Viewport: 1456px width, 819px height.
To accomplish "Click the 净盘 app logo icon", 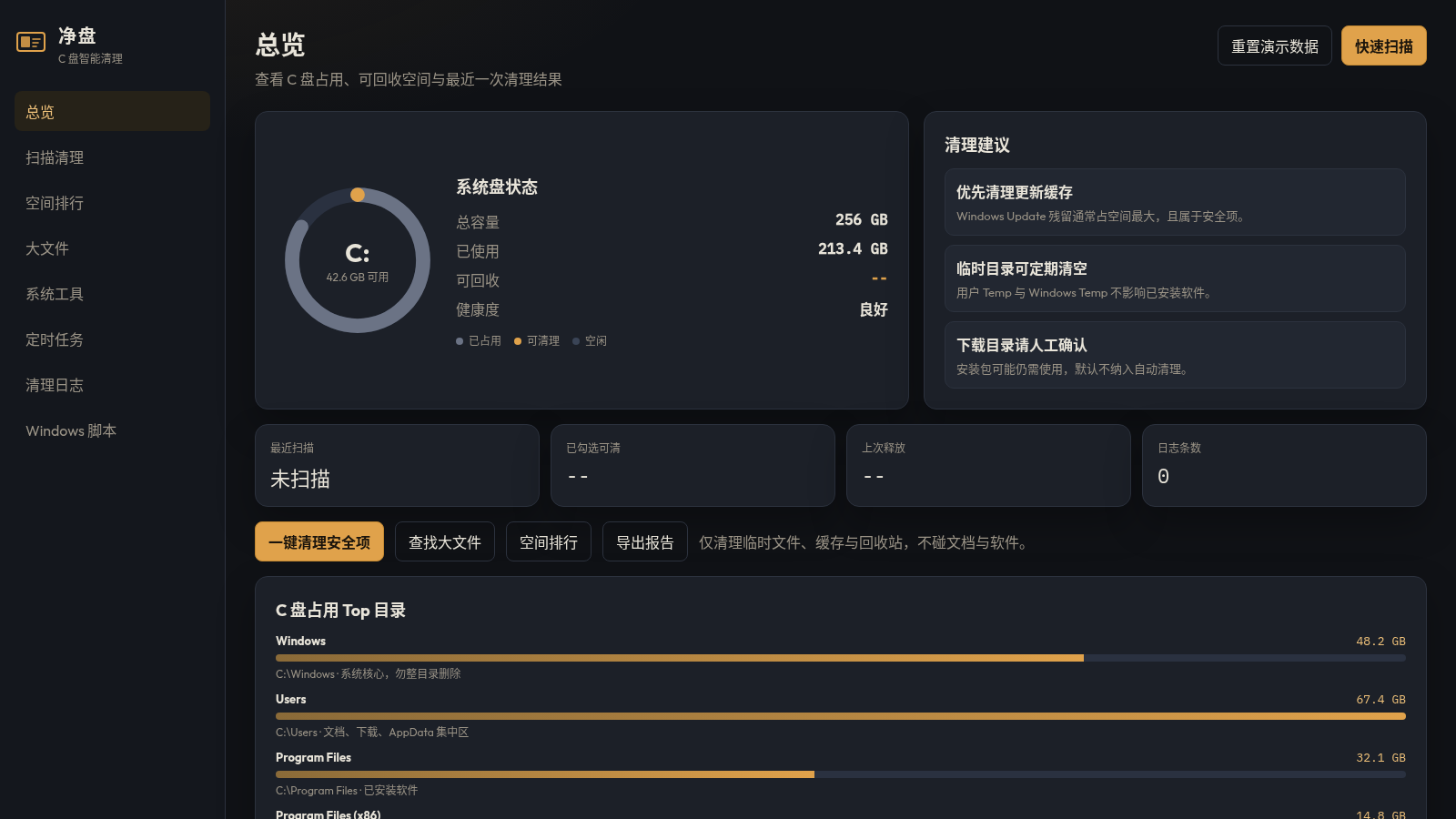I will pos(31,42).
